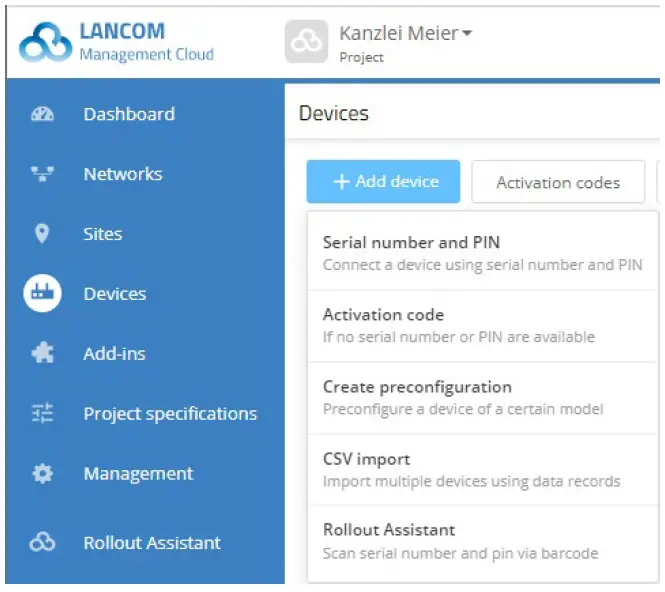Click the Networks topology icon
The width and height of the screenshot is (665, 592).
(x=42, y=174)
